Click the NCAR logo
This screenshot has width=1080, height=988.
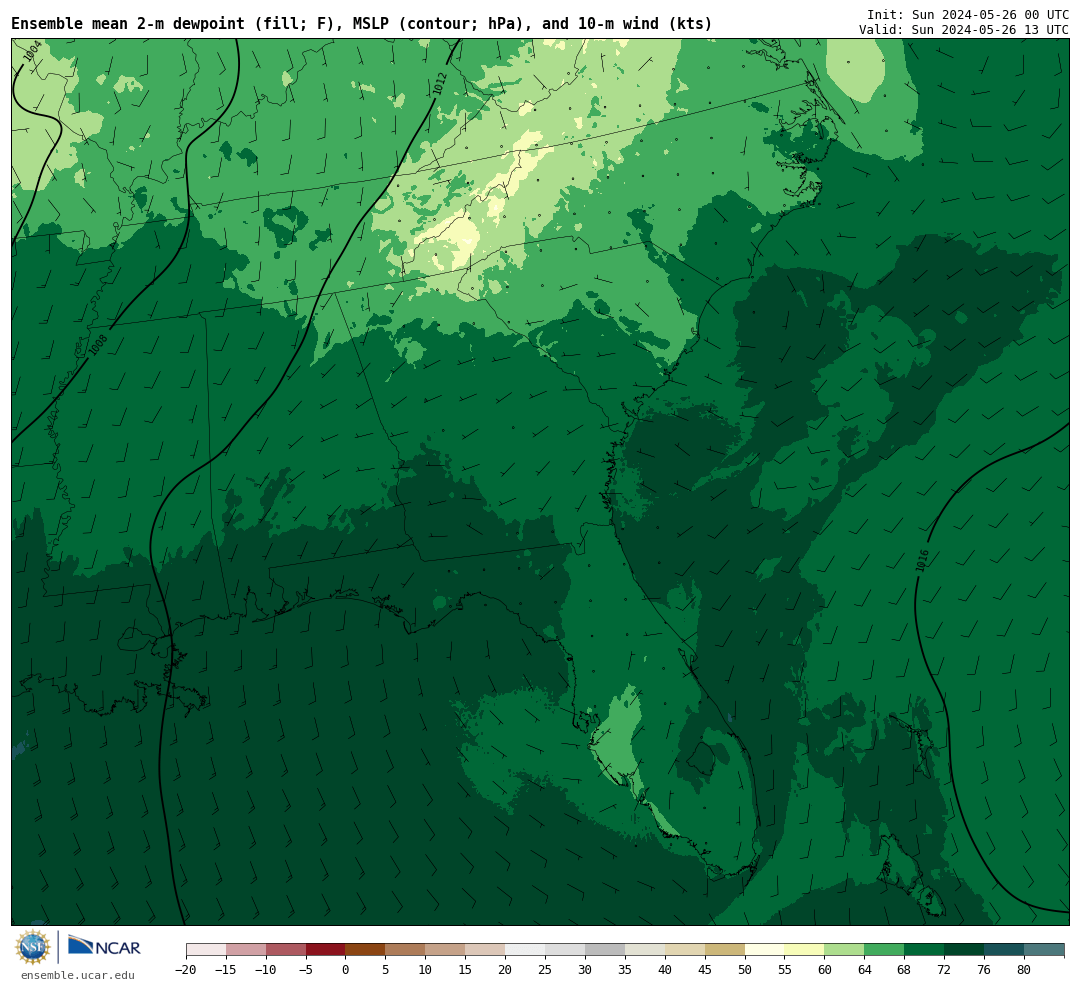pyautogui.click(x=104, y=947)
